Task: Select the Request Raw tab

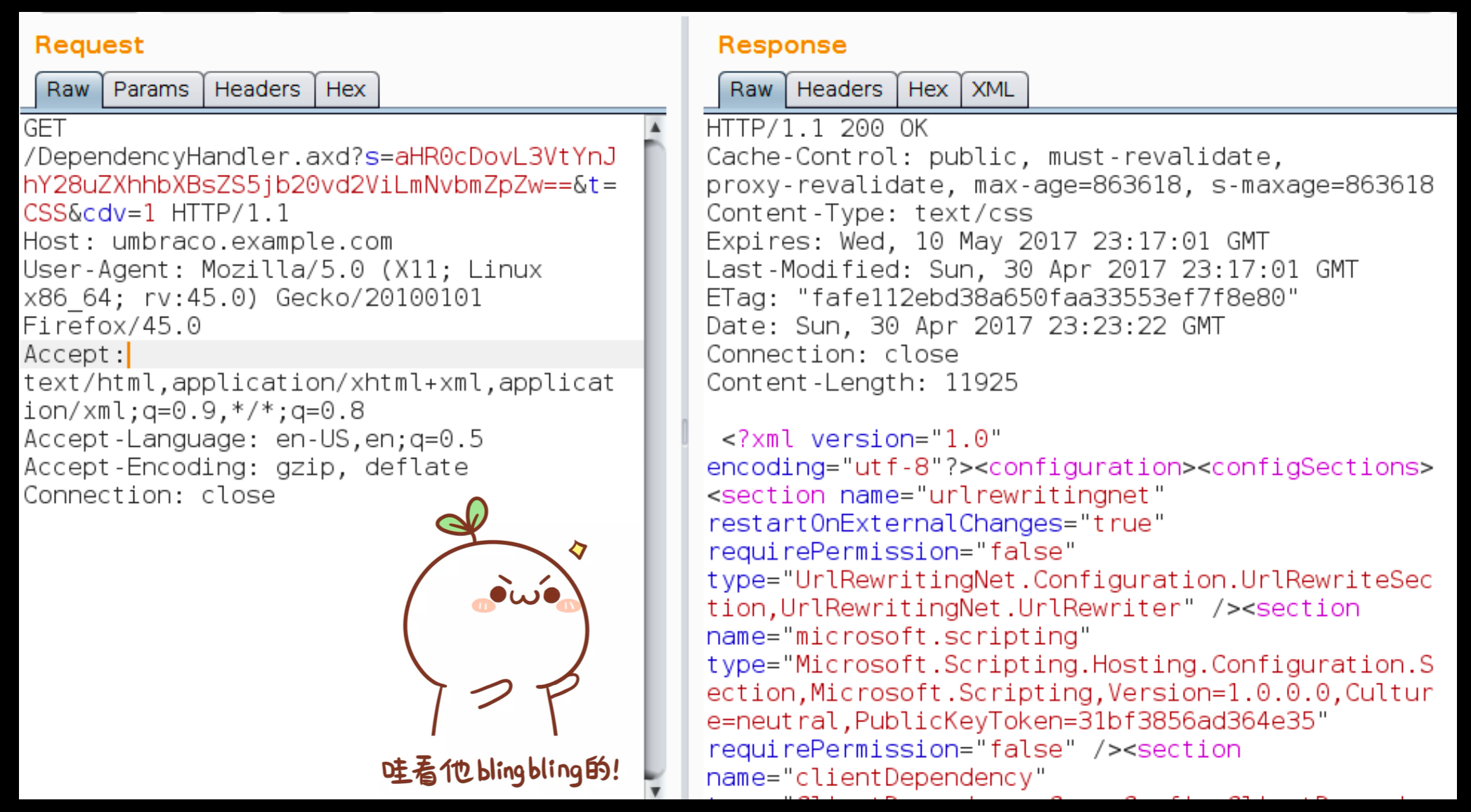Action: (68, 90)
